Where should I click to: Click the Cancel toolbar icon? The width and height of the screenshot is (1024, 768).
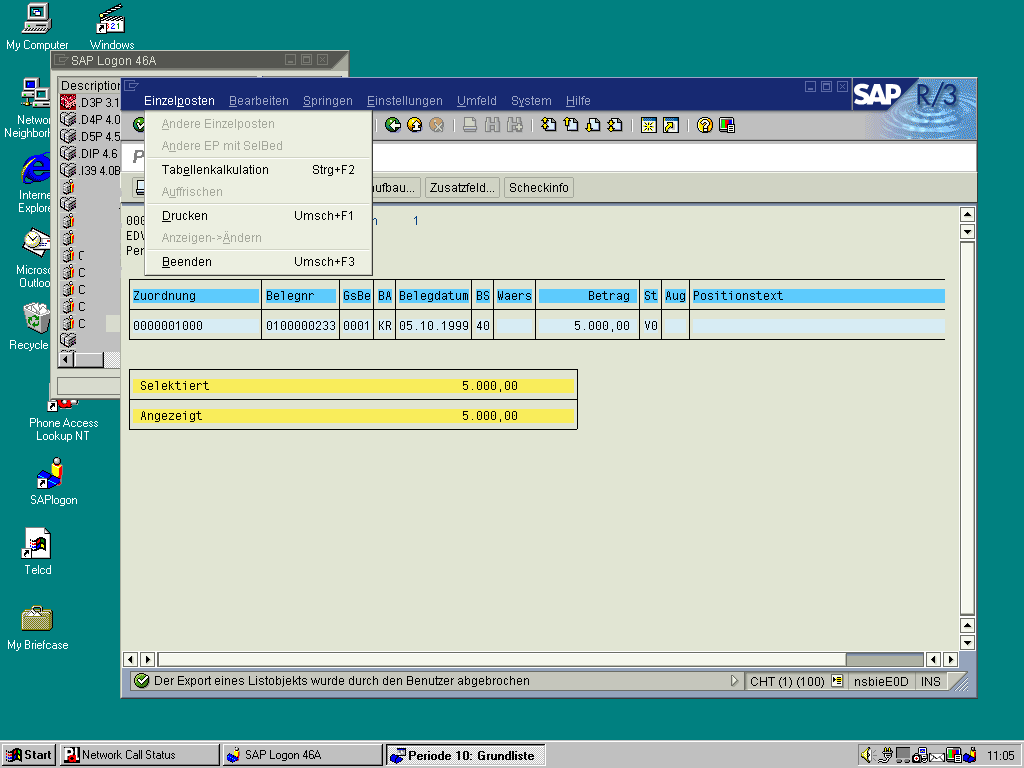point(437,125)
